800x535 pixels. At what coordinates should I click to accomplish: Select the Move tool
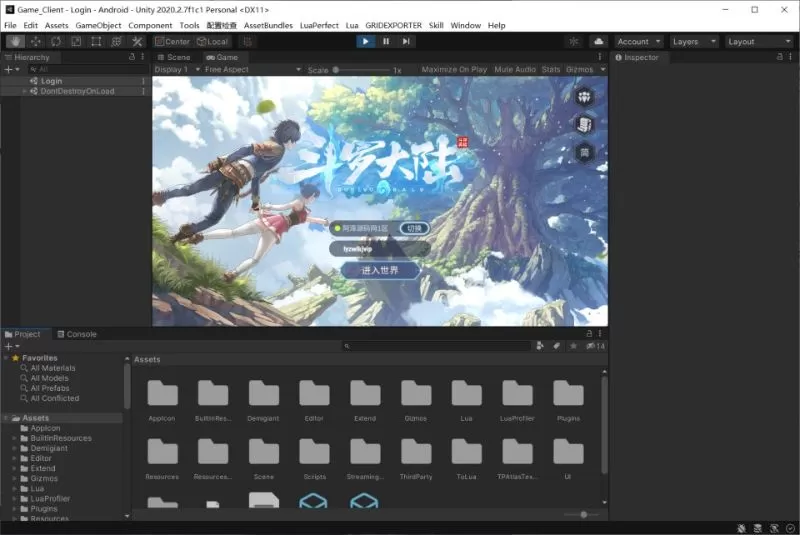36,42
